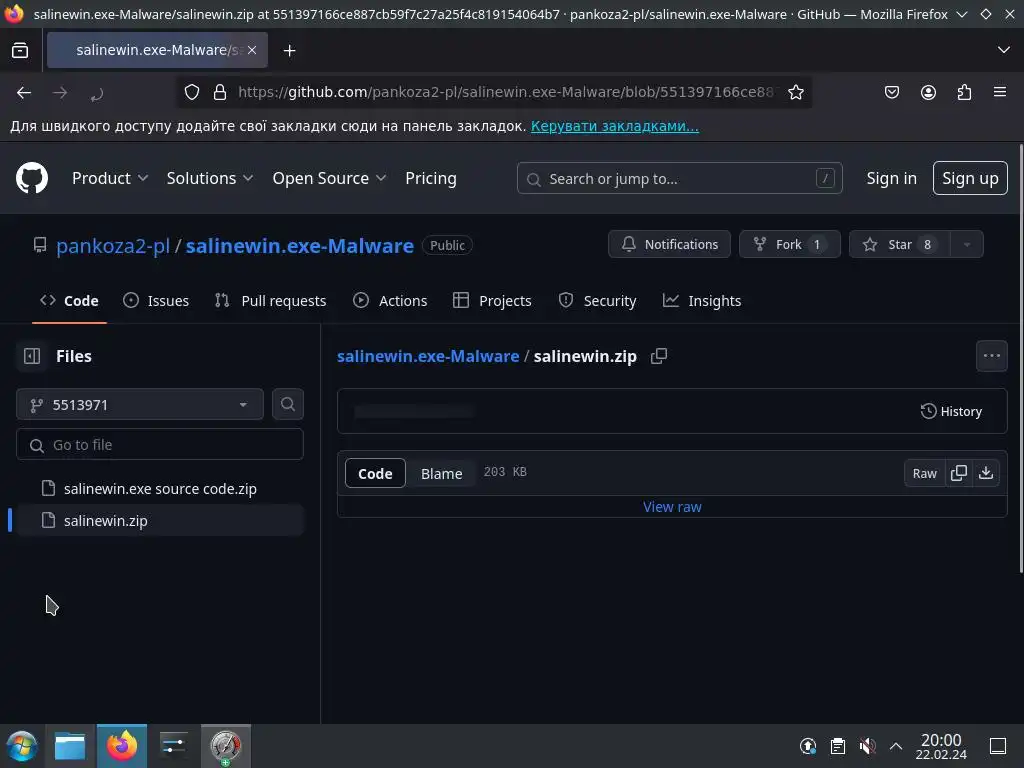
Task: Click the View raw link
Action: (x=672, y=507)
